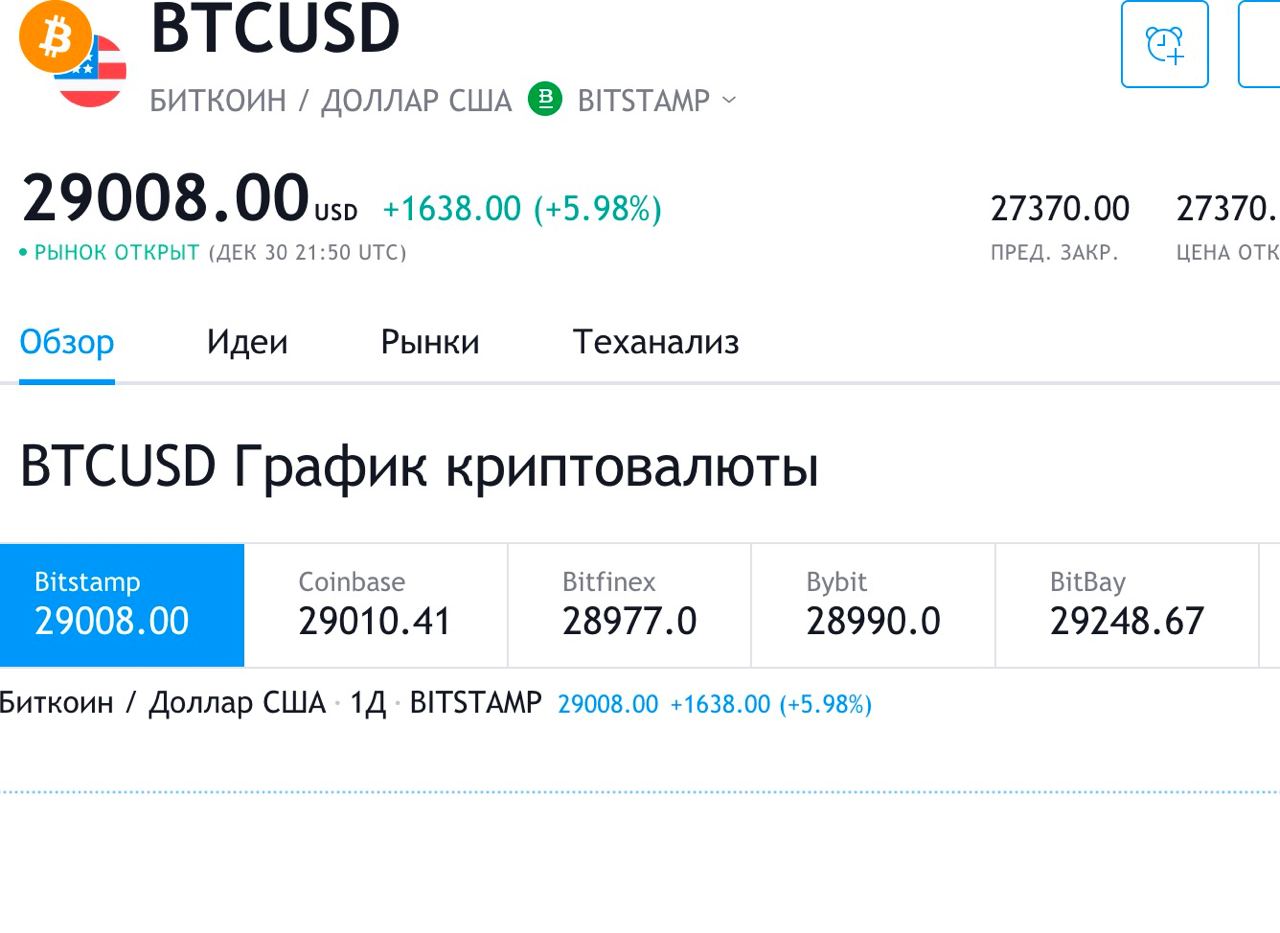Image resolution: width=1280 pixels, height=933 pixels.
Task: Click the BTCUSD График криптовалюты heading
Action: (419, 467)
